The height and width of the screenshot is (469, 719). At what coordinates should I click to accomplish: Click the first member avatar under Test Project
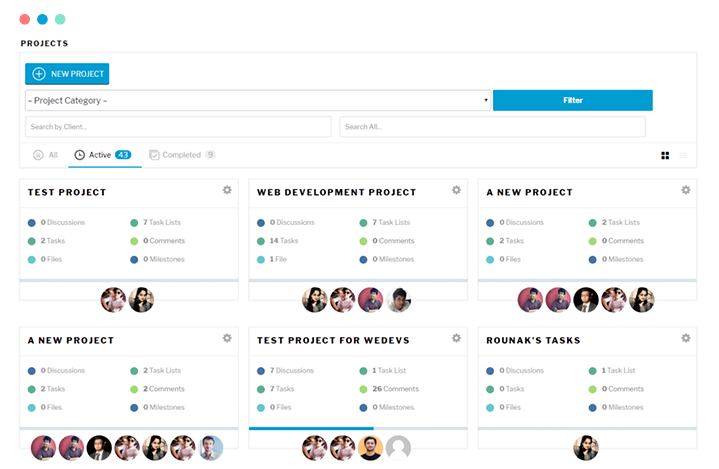point(113,300)
